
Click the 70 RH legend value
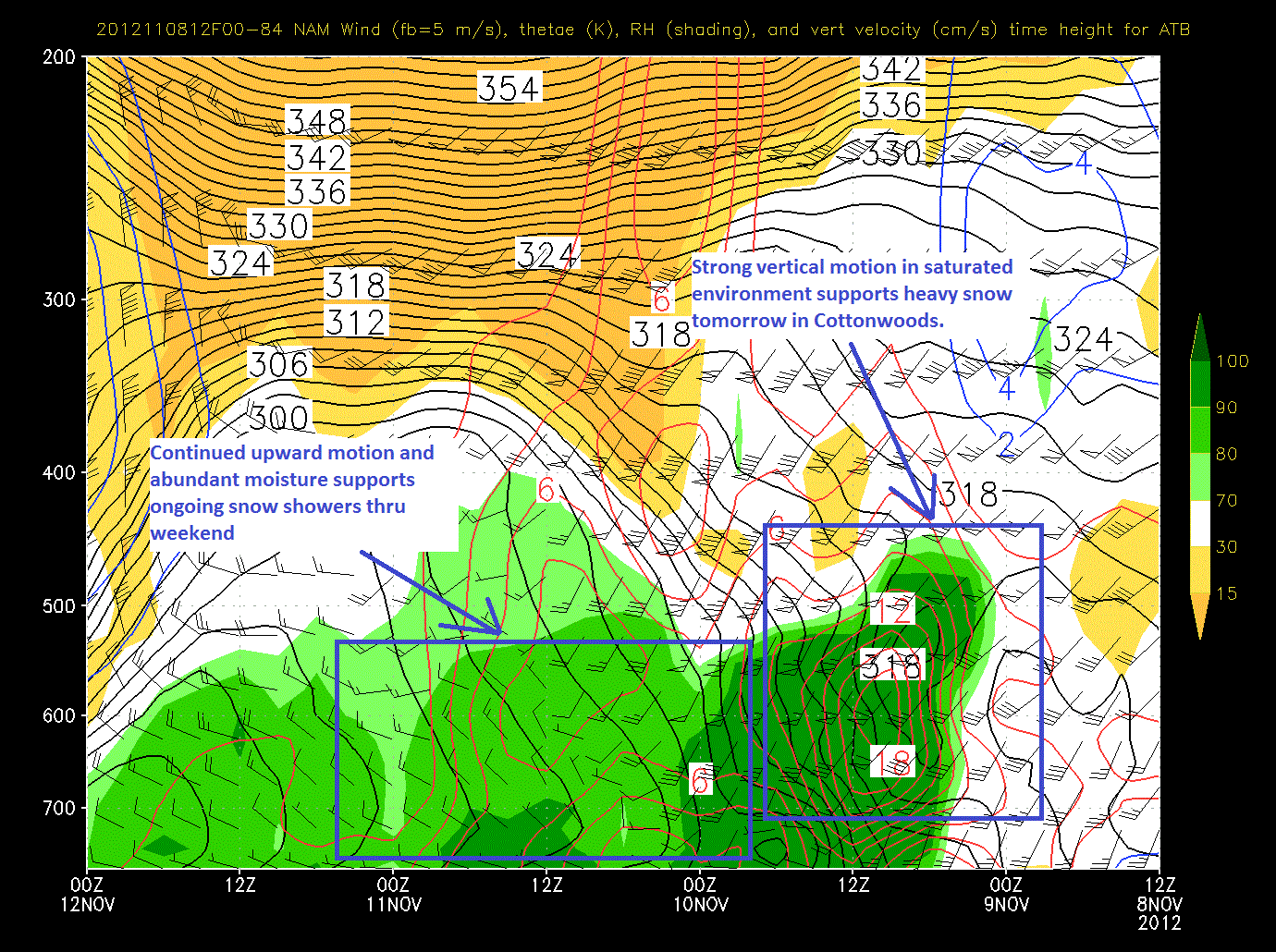coord(1227,500)
